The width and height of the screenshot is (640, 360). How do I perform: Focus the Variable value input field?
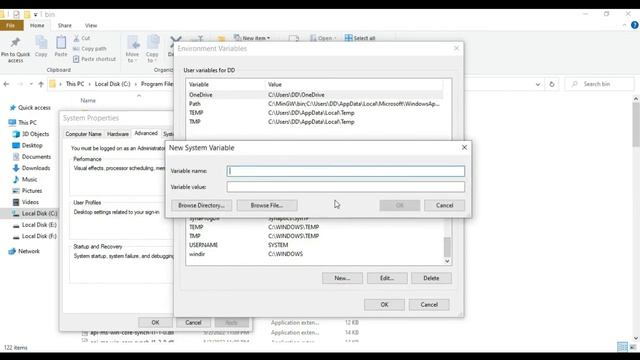click(346, 187)
